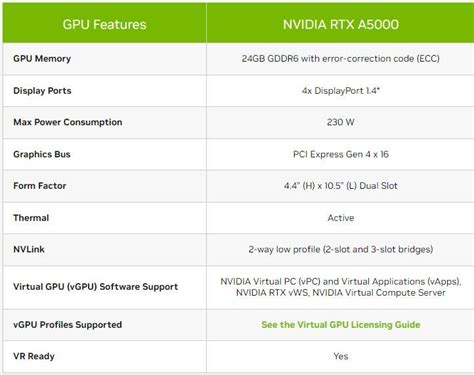Click the Graphics Bus row label
This screenshot has width=474, height=375.
pyautogui.click(x=42, y=154)
